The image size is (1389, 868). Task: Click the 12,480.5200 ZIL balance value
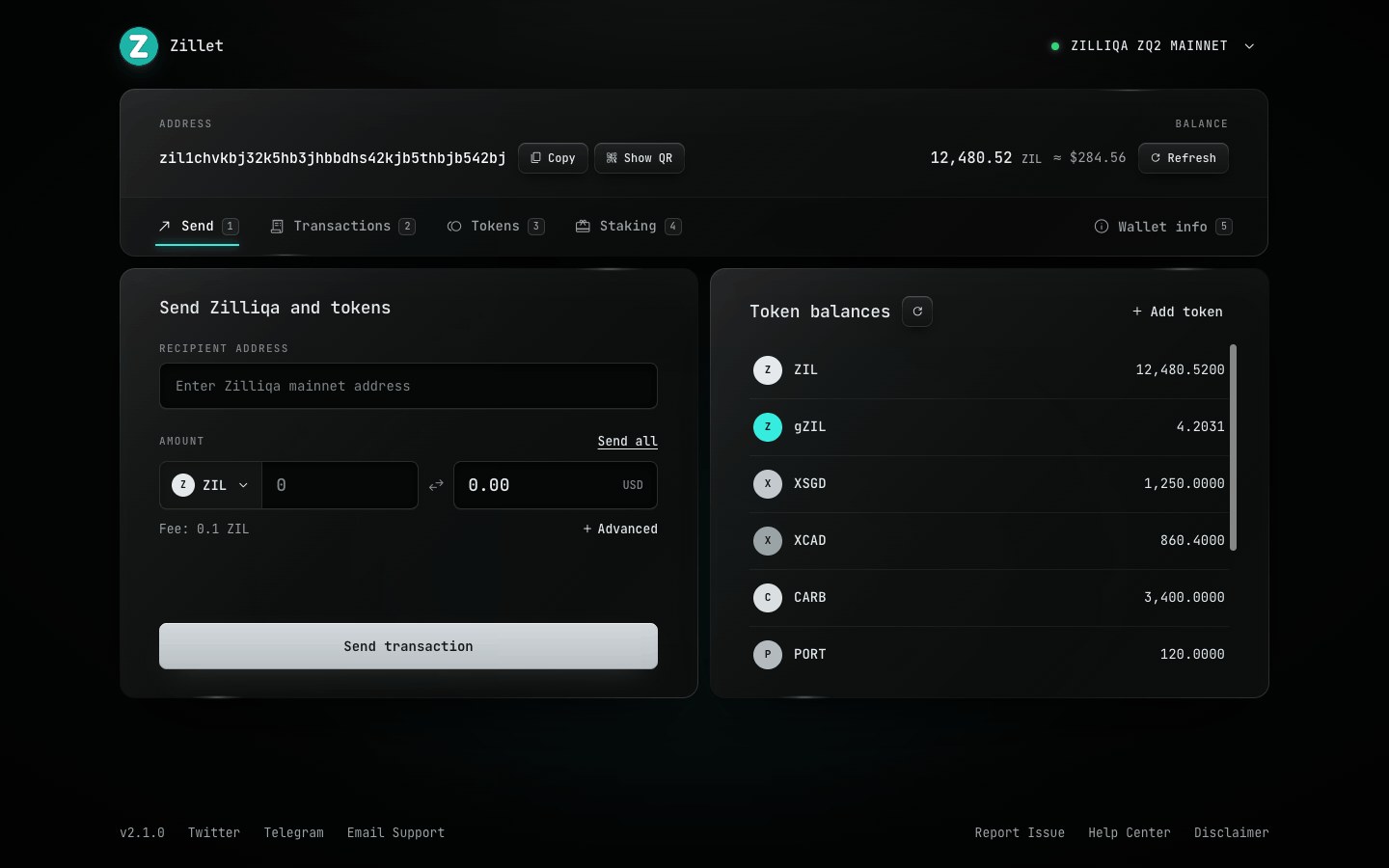click(x=1180, y=369)
